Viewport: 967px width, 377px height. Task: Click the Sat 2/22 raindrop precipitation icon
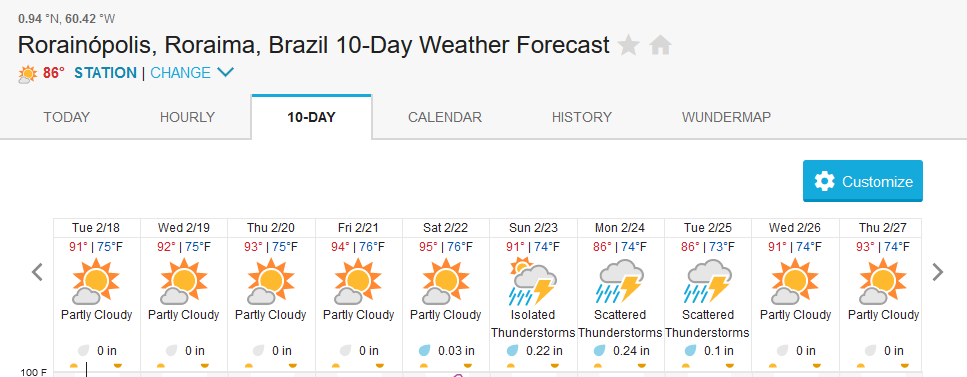pos(425,350)
